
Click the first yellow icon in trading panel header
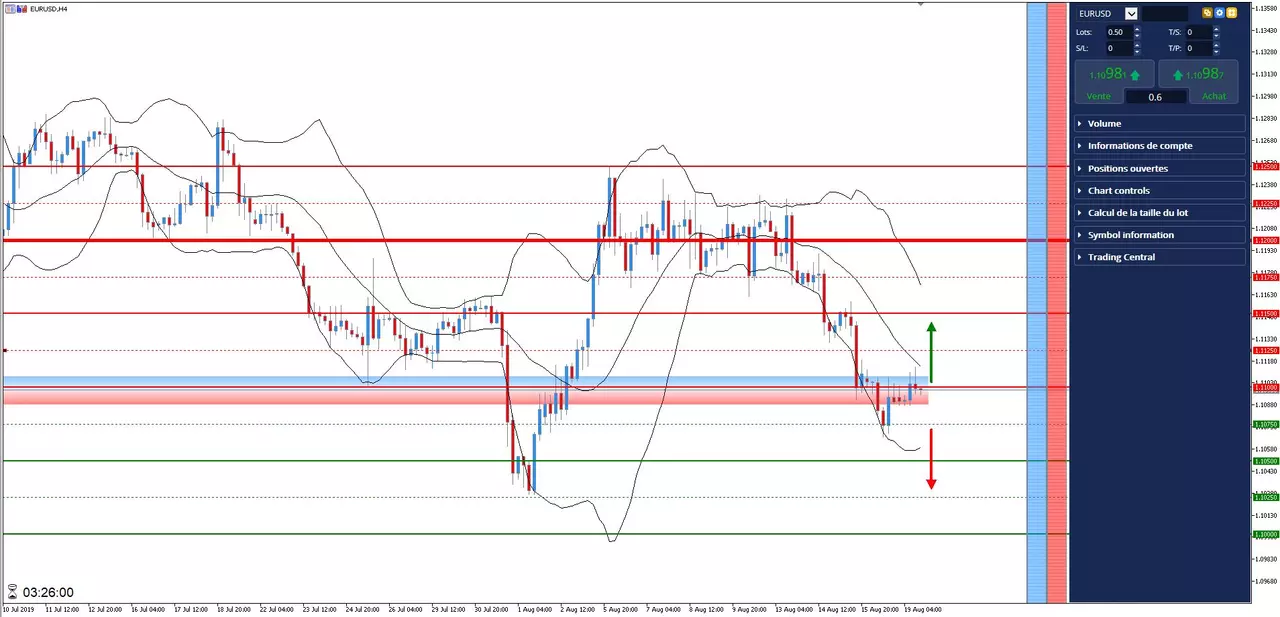coord(1207,13)
